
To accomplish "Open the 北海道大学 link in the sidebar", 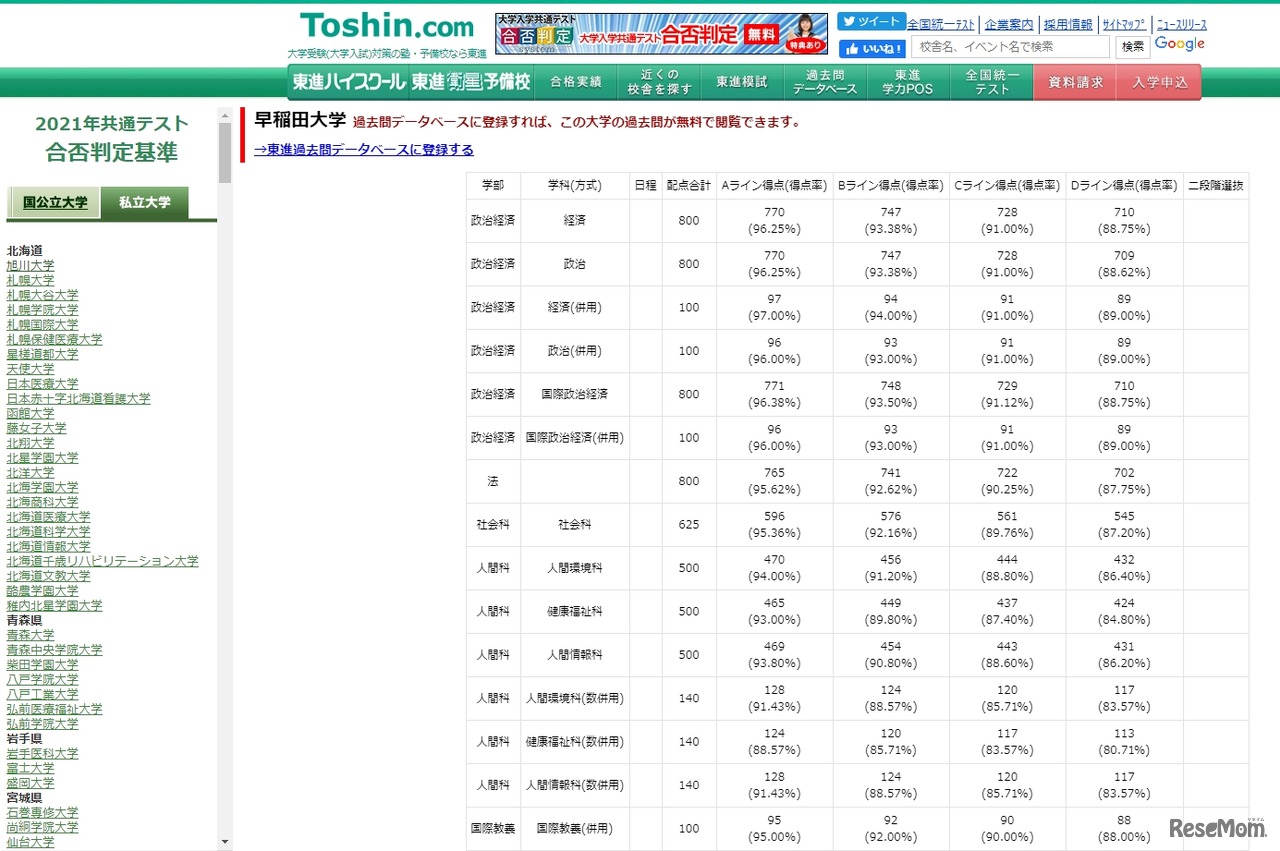I will (50, 516).
